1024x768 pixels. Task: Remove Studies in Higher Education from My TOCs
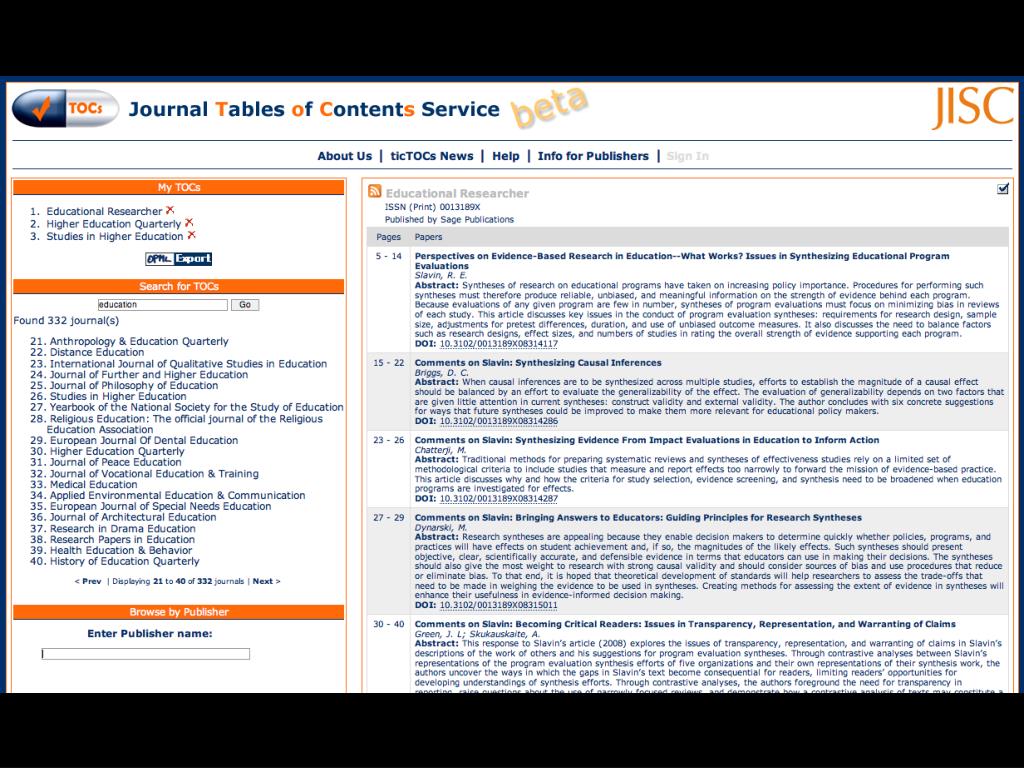click(x=191, y=235)
